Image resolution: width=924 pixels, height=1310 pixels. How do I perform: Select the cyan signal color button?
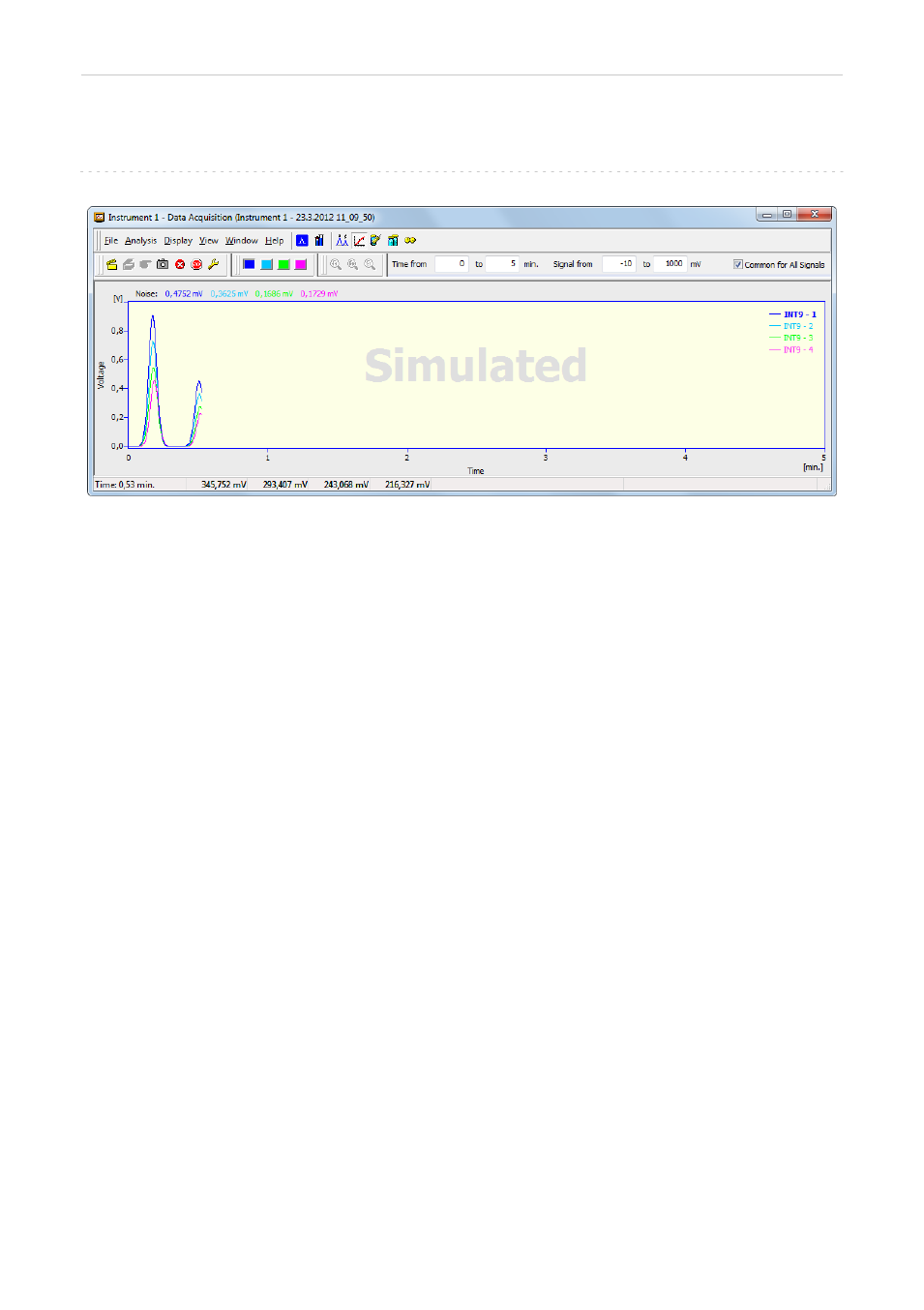click(266, 264)
